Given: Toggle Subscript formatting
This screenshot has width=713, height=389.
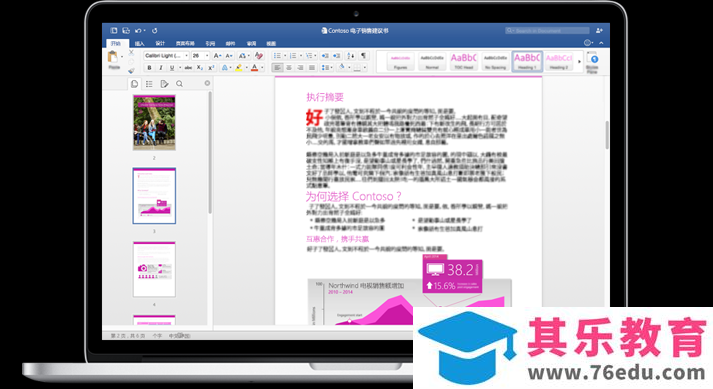Looking at the screenshot, I should pyautogui.click(x=200, y=68).
